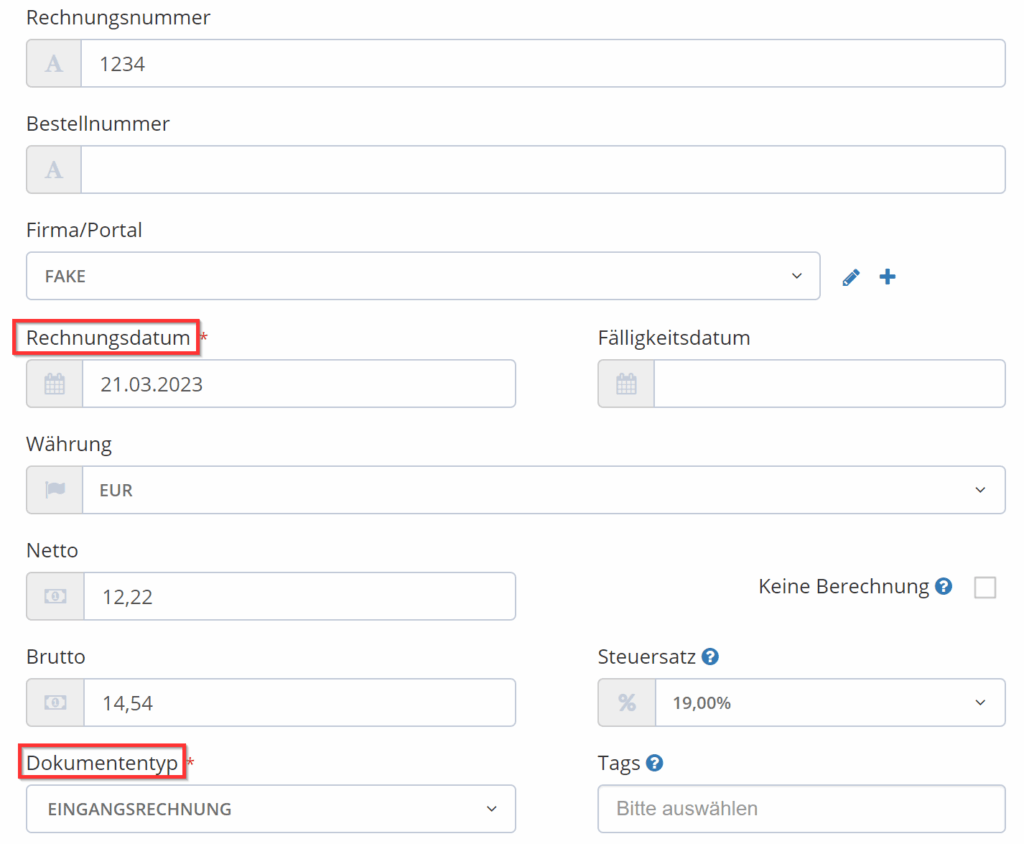Select the Dokumententyp dropdown EINGANGSRECHNUNG

271,809
